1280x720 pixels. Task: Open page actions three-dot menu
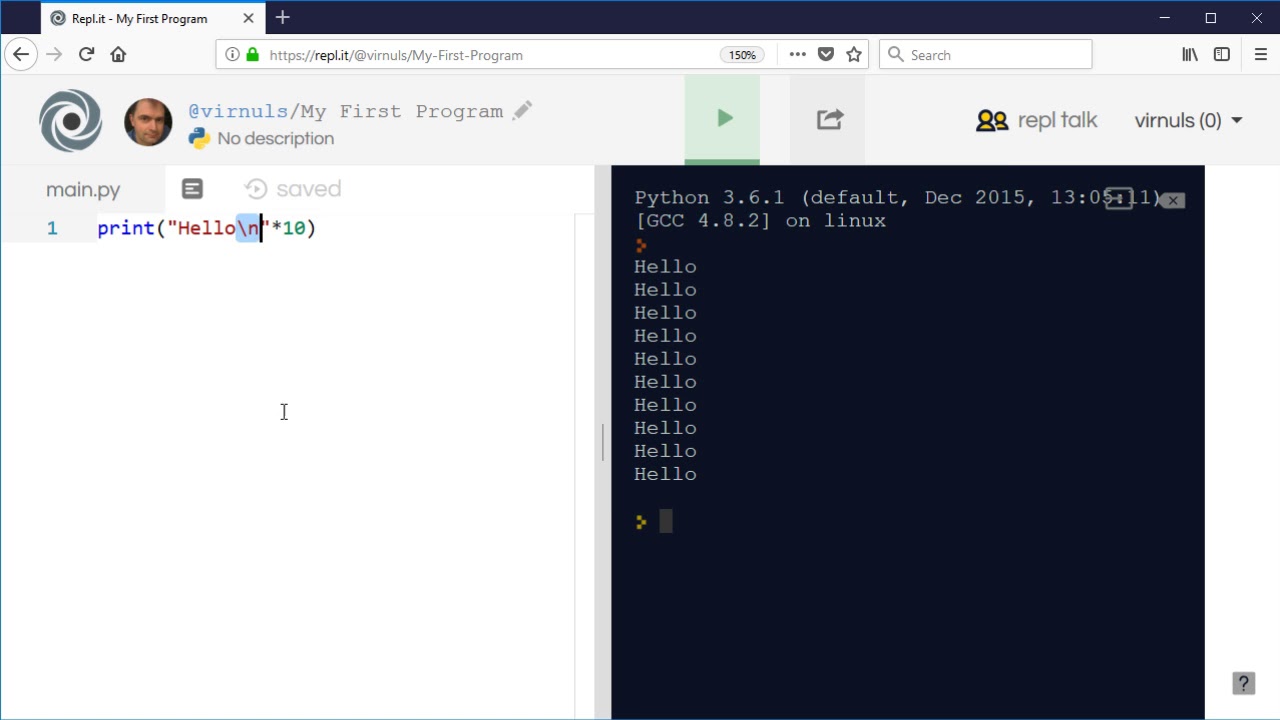click(x=797, y=55)
